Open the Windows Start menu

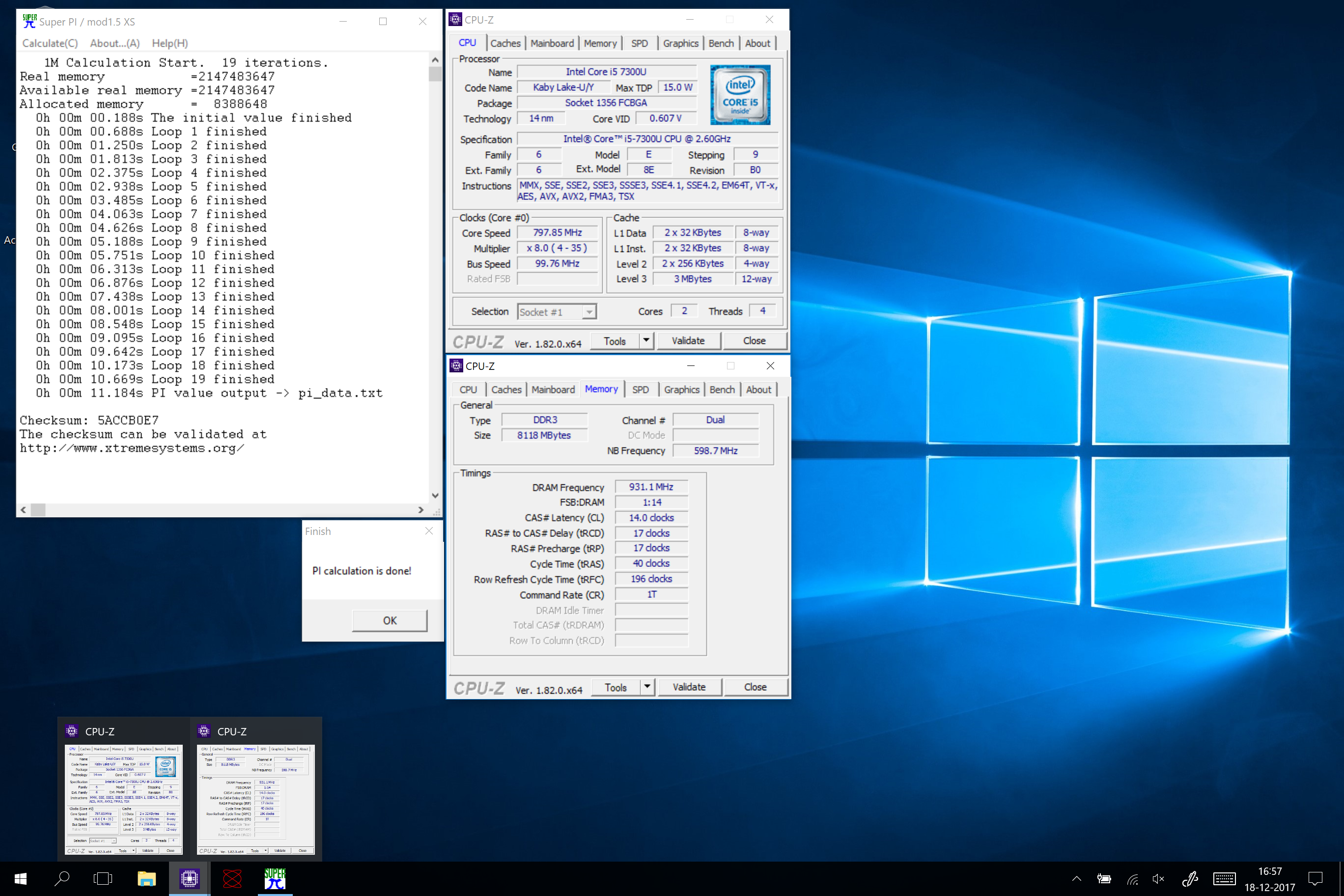20,879
